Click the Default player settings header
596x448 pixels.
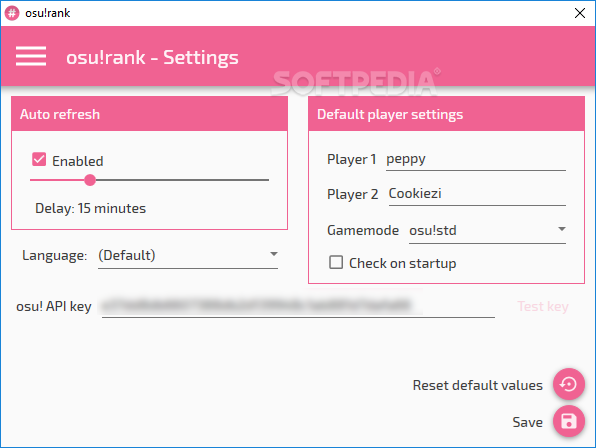pos(446,114)
